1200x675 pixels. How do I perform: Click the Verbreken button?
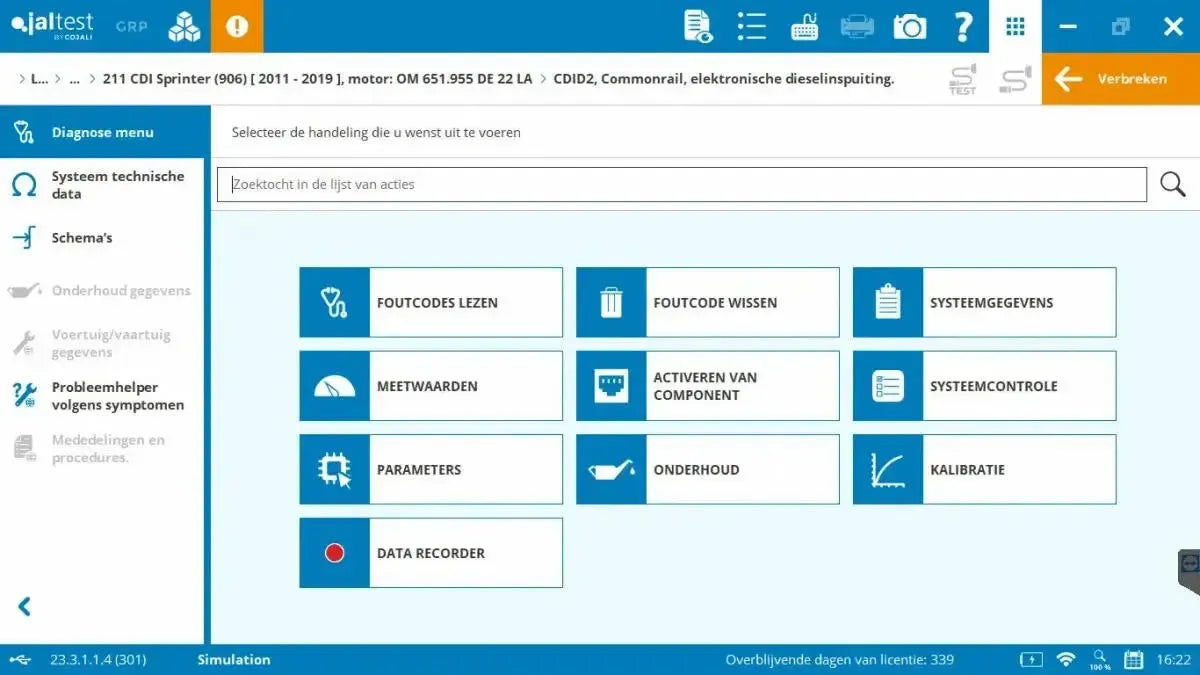(1120, 79)
